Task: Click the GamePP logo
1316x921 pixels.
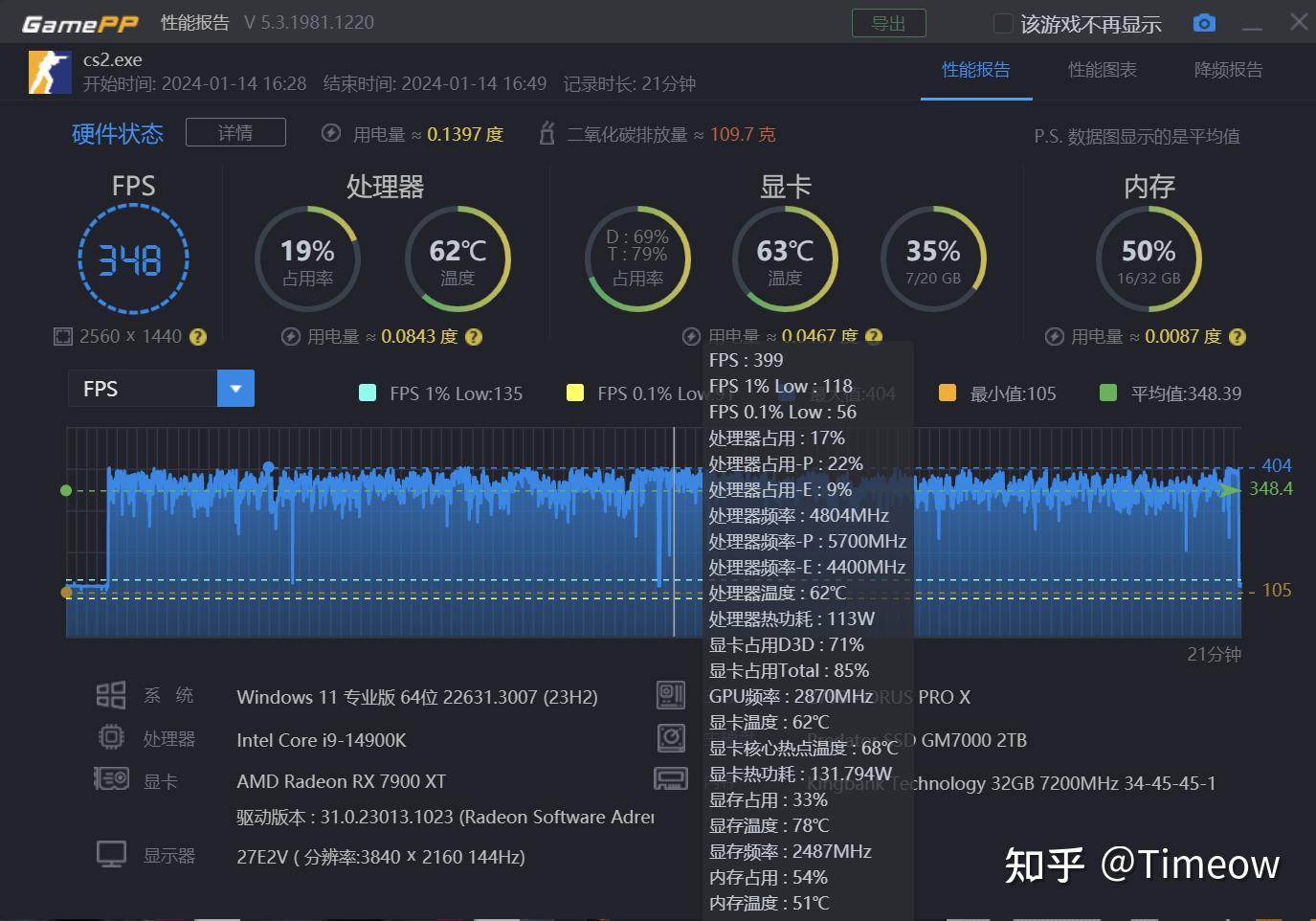Action: coord(80,24)
